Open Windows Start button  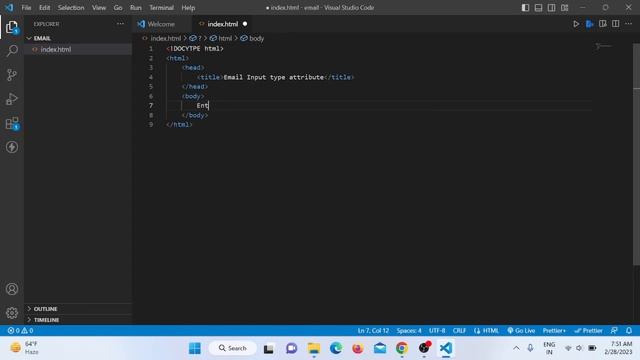[195, 348]
